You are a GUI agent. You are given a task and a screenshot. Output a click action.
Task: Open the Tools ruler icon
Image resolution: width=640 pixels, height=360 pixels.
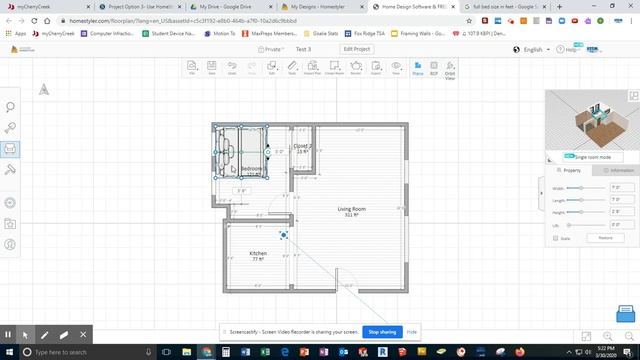[292, 67]
